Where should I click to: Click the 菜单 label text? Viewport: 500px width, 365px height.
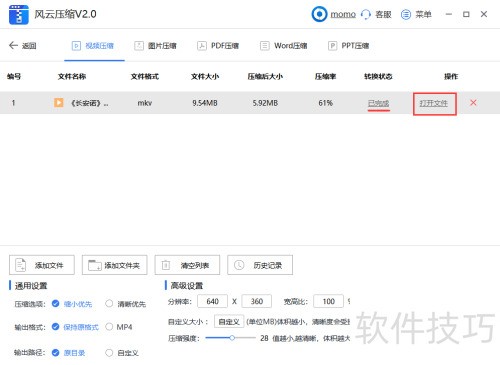coord(423,14)
